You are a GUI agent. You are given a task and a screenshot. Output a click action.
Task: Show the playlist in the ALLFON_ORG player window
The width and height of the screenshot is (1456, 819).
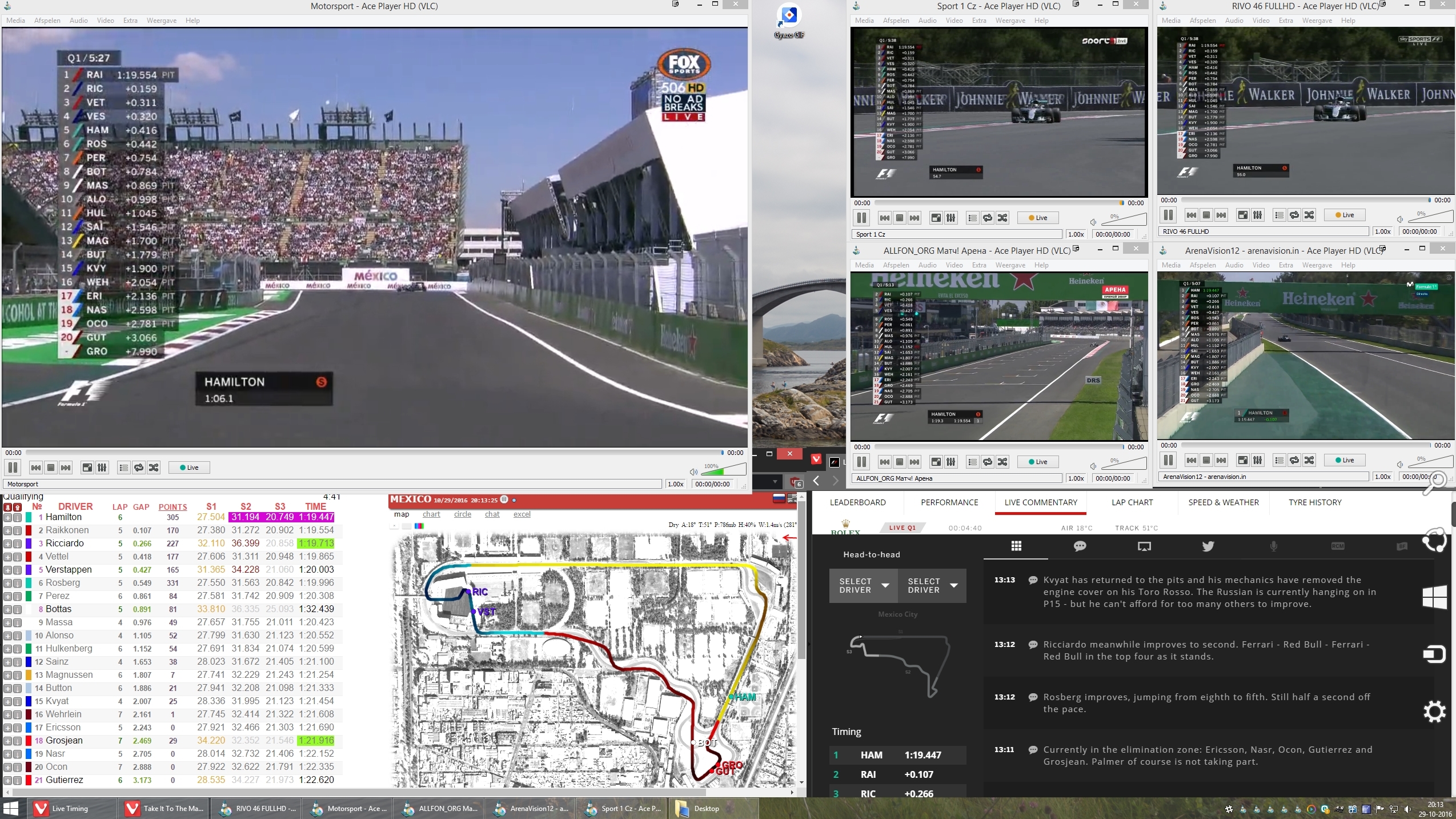972,462
